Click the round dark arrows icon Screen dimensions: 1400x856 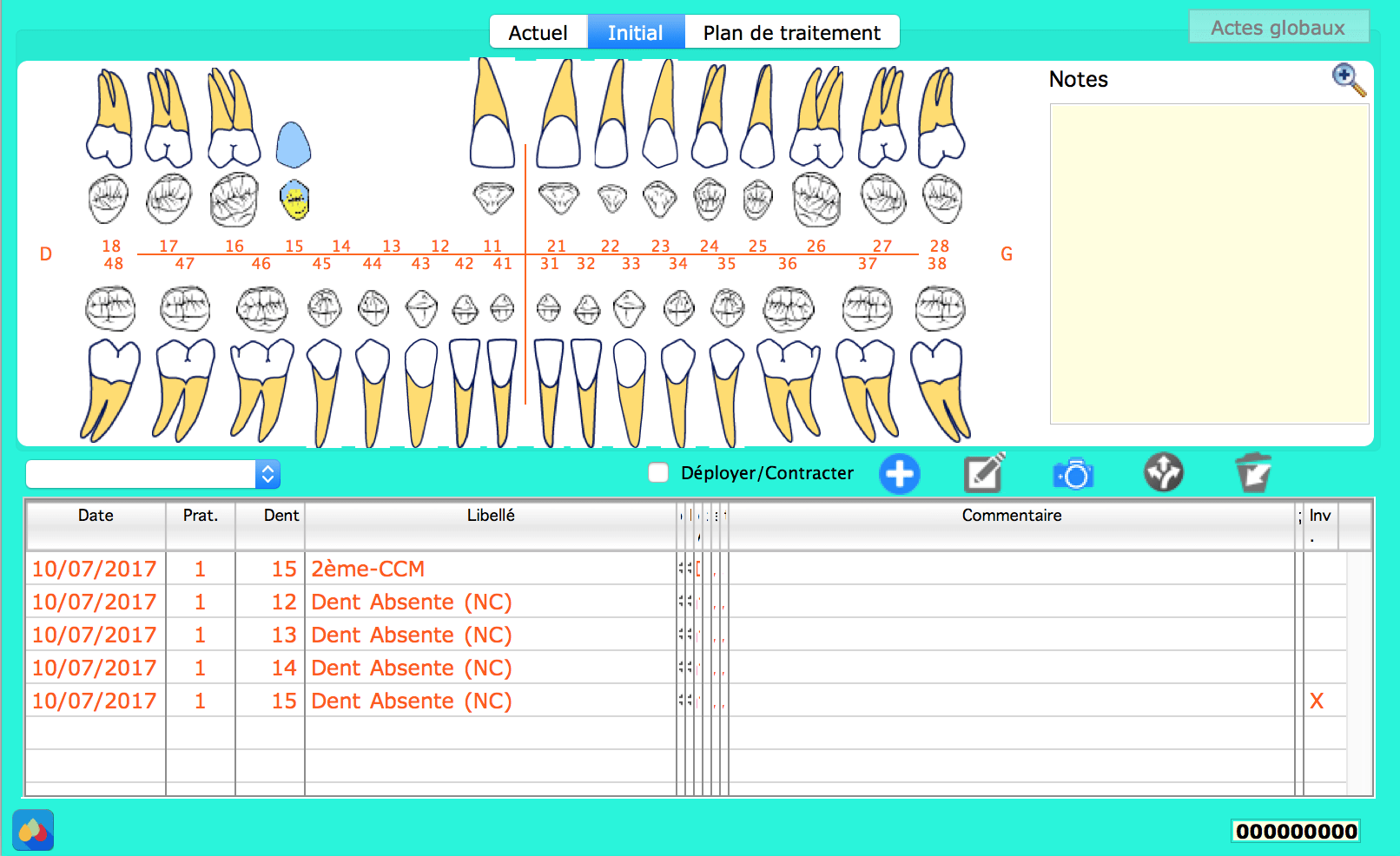pos(1163,473)
